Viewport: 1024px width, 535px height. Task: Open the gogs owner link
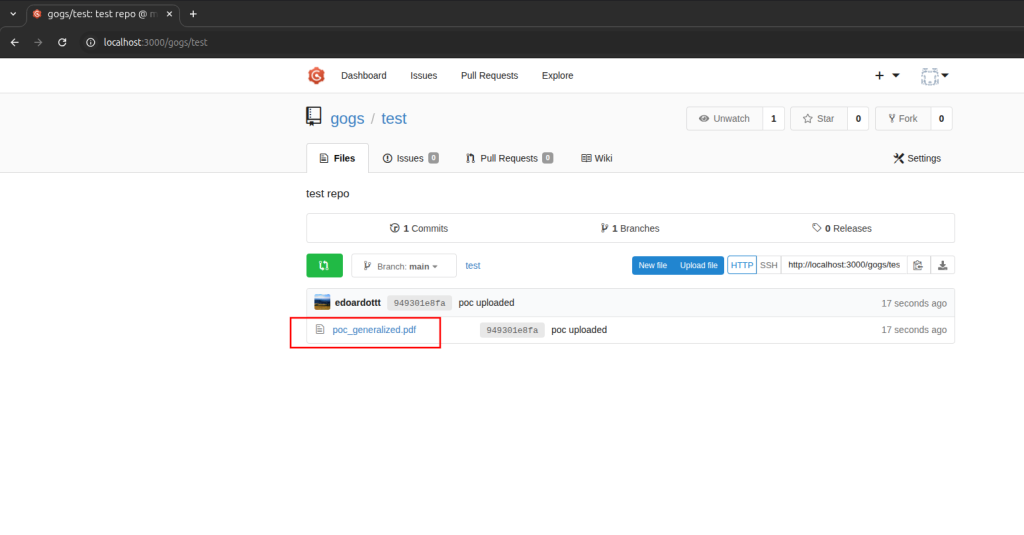coord(347,118)
